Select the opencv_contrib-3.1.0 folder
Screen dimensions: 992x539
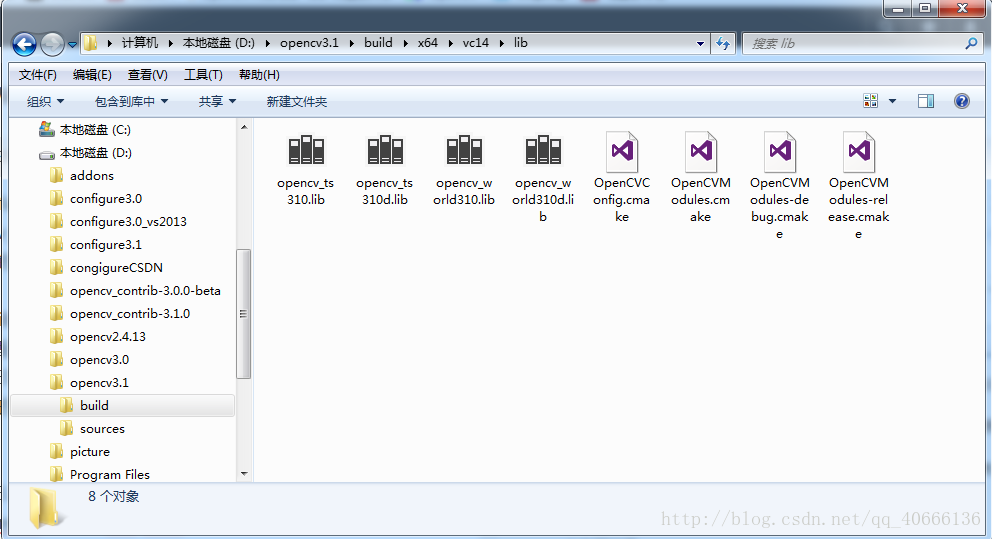(x=130, y=314)
